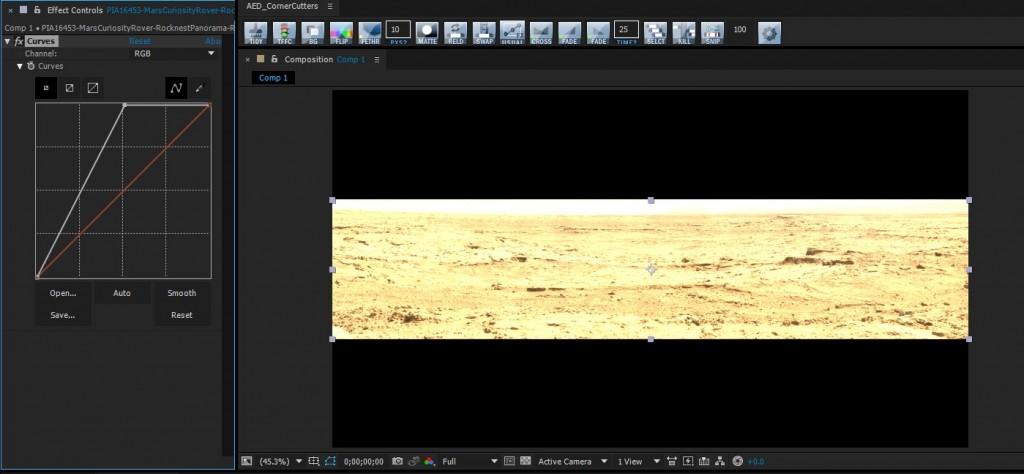Toggle the Curves stopwatch for keyframing
Image resolution: width=1024 pixels, height=474 pixels.
coord(30,65)
